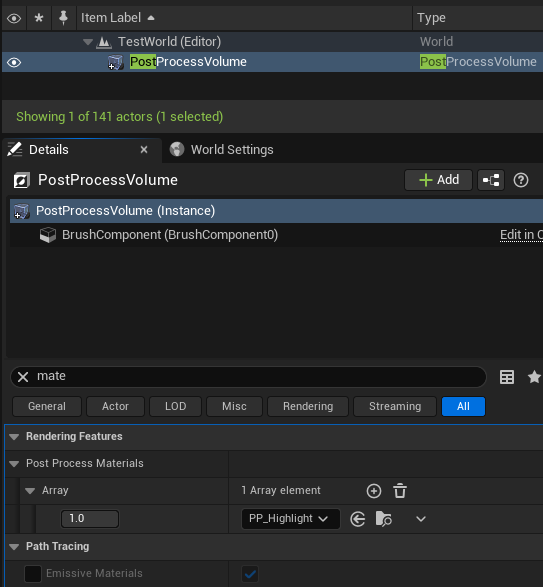Click the actor class icon beside PostProcessVolume title
Screen dimensions: 543x587
pos(21,180)
